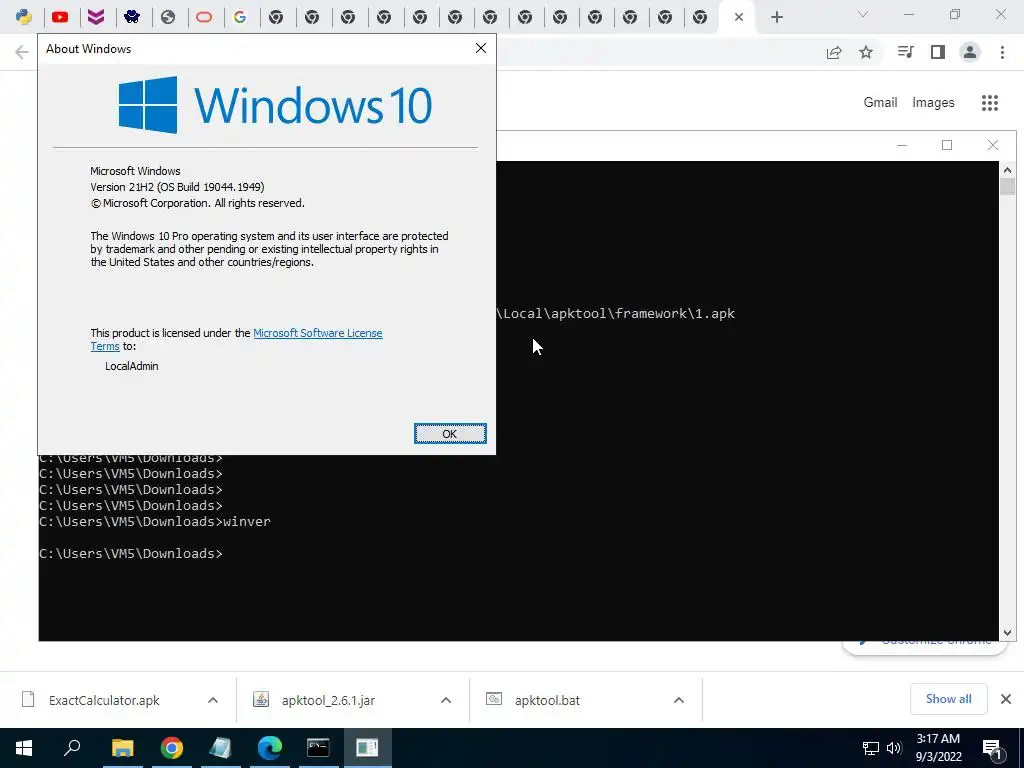Open the Google apps grid
Image resolution: width=1024 pixels, height=768 pixels.
pos(990,103)
